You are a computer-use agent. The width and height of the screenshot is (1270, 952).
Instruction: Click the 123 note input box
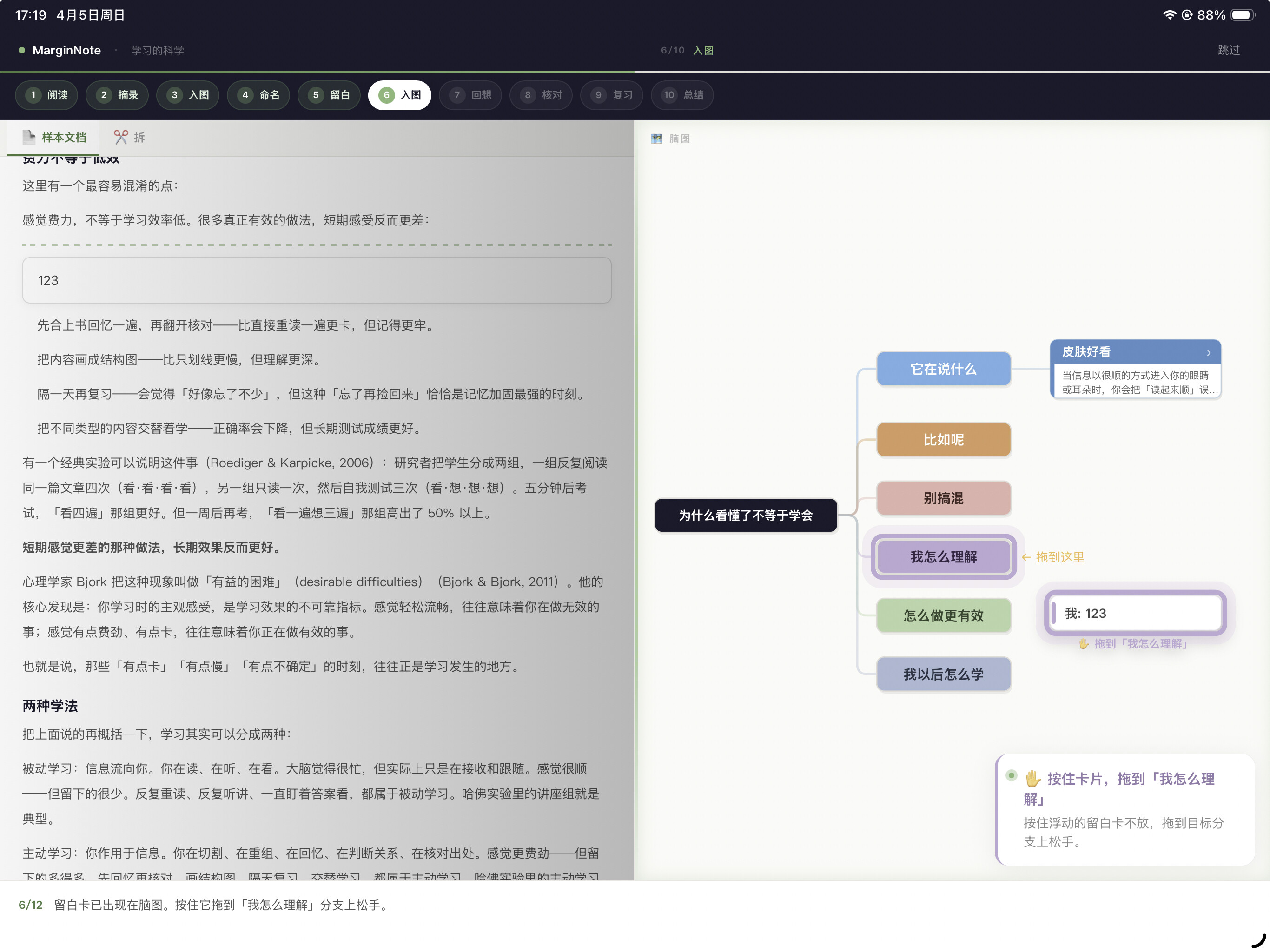click(x=317, y=280)
